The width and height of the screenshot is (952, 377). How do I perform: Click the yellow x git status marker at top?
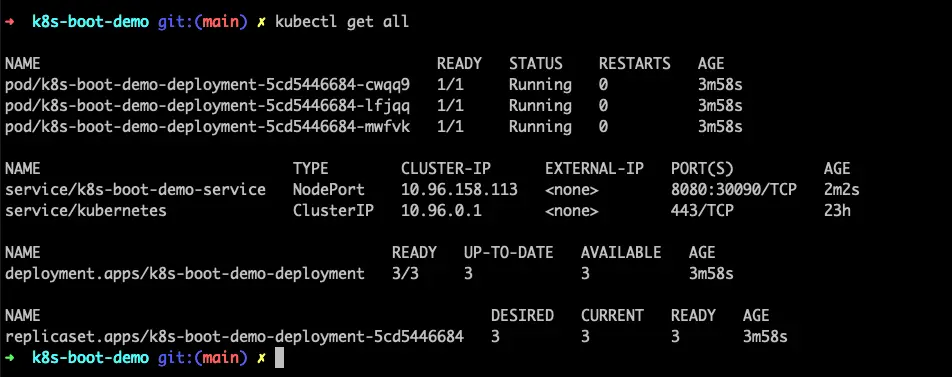[261, 22]
